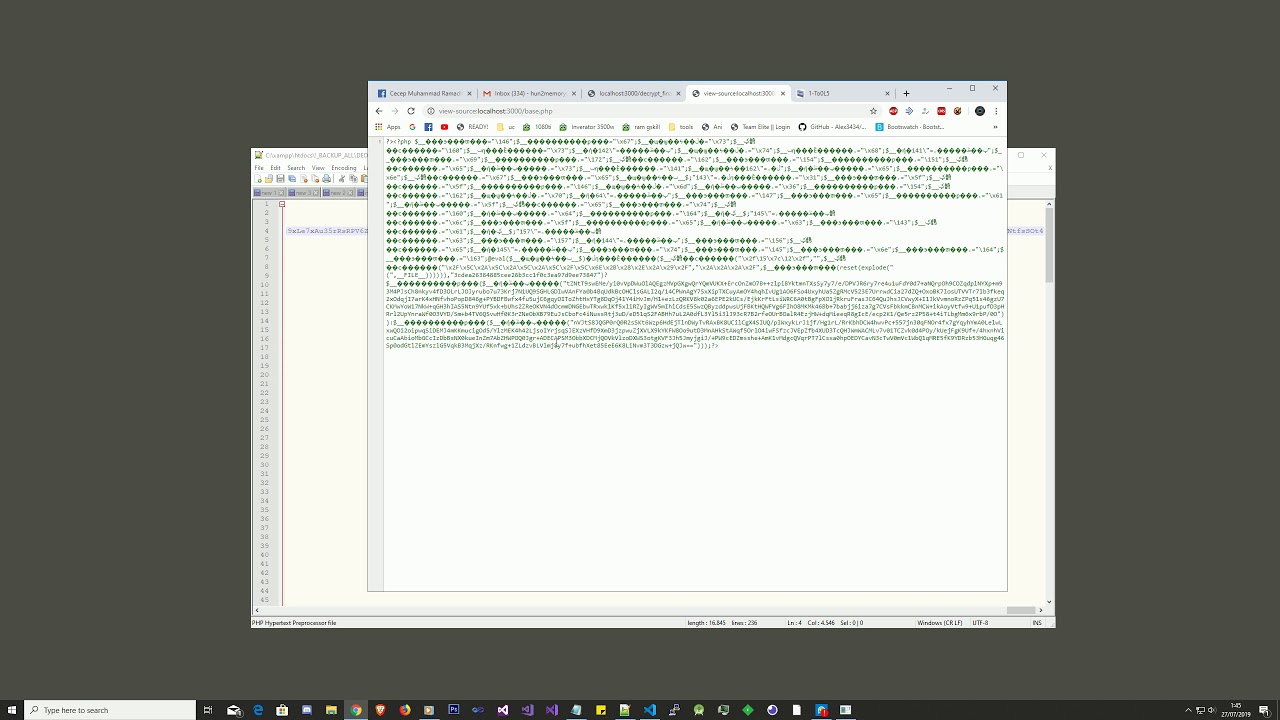Close the Facebook tab
1280x720 pixels.
coord(469,93)
